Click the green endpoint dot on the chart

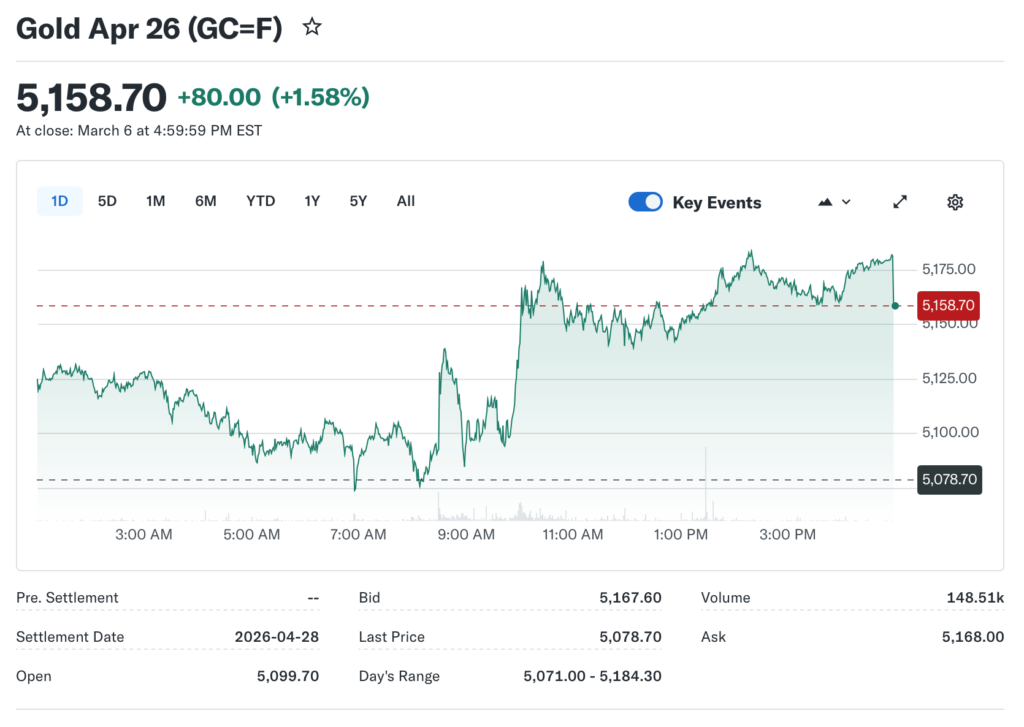(894, 306)
